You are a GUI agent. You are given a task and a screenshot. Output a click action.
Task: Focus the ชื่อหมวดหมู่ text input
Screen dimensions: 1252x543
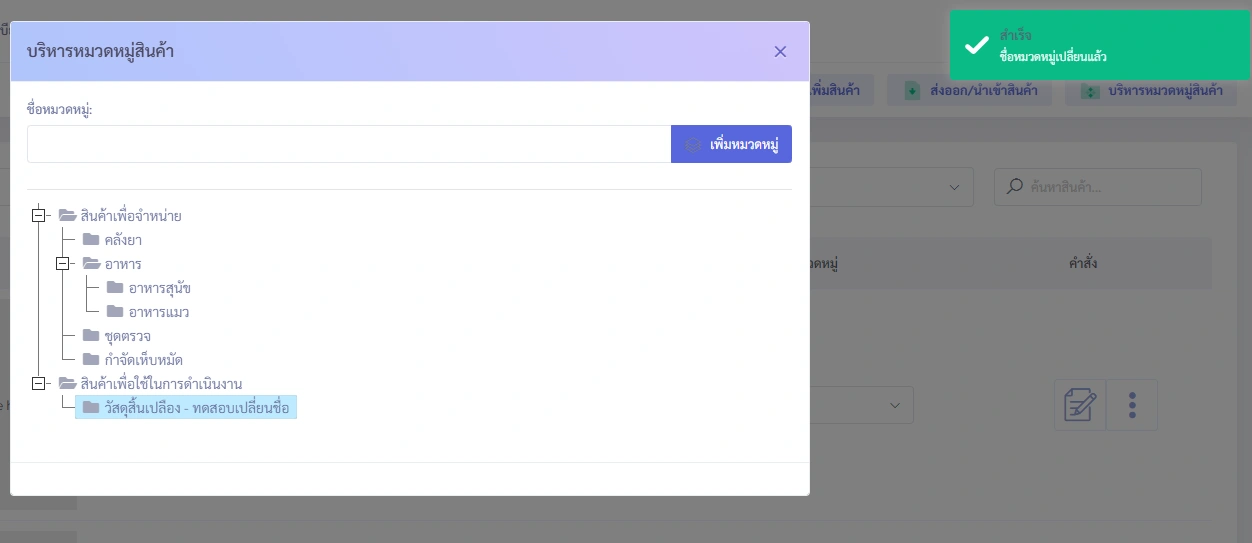pyautogui.click(x=348, y=144)
